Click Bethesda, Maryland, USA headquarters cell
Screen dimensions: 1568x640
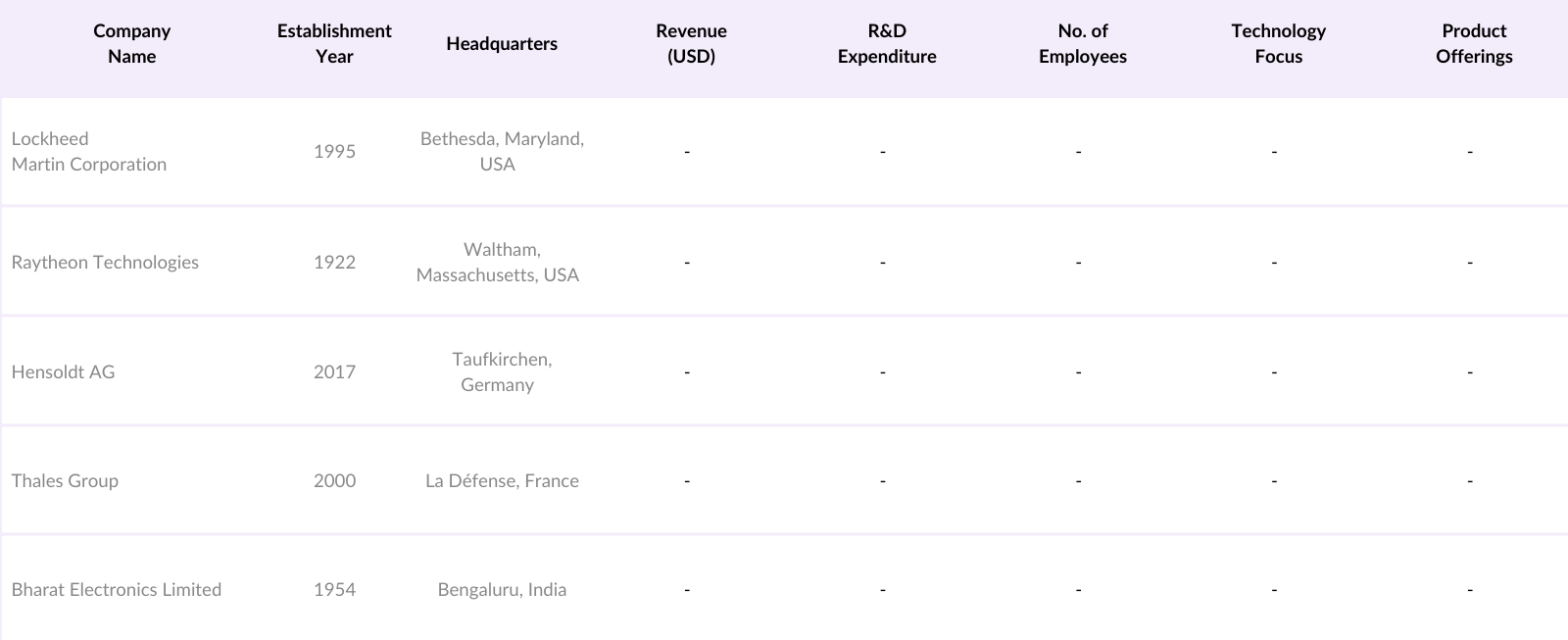coord(502,152)
